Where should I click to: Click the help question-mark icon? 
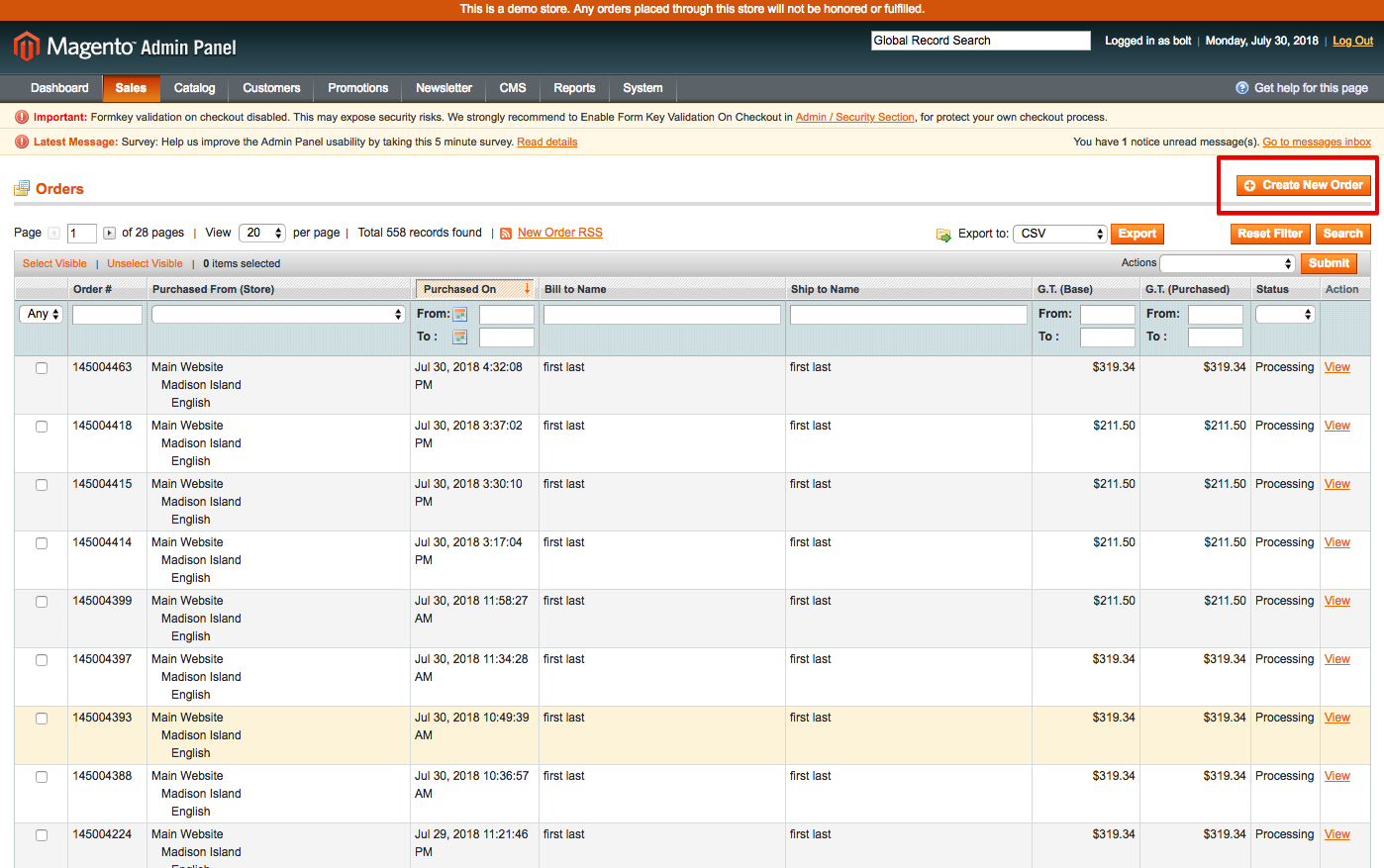click(x=1242, y=88)
